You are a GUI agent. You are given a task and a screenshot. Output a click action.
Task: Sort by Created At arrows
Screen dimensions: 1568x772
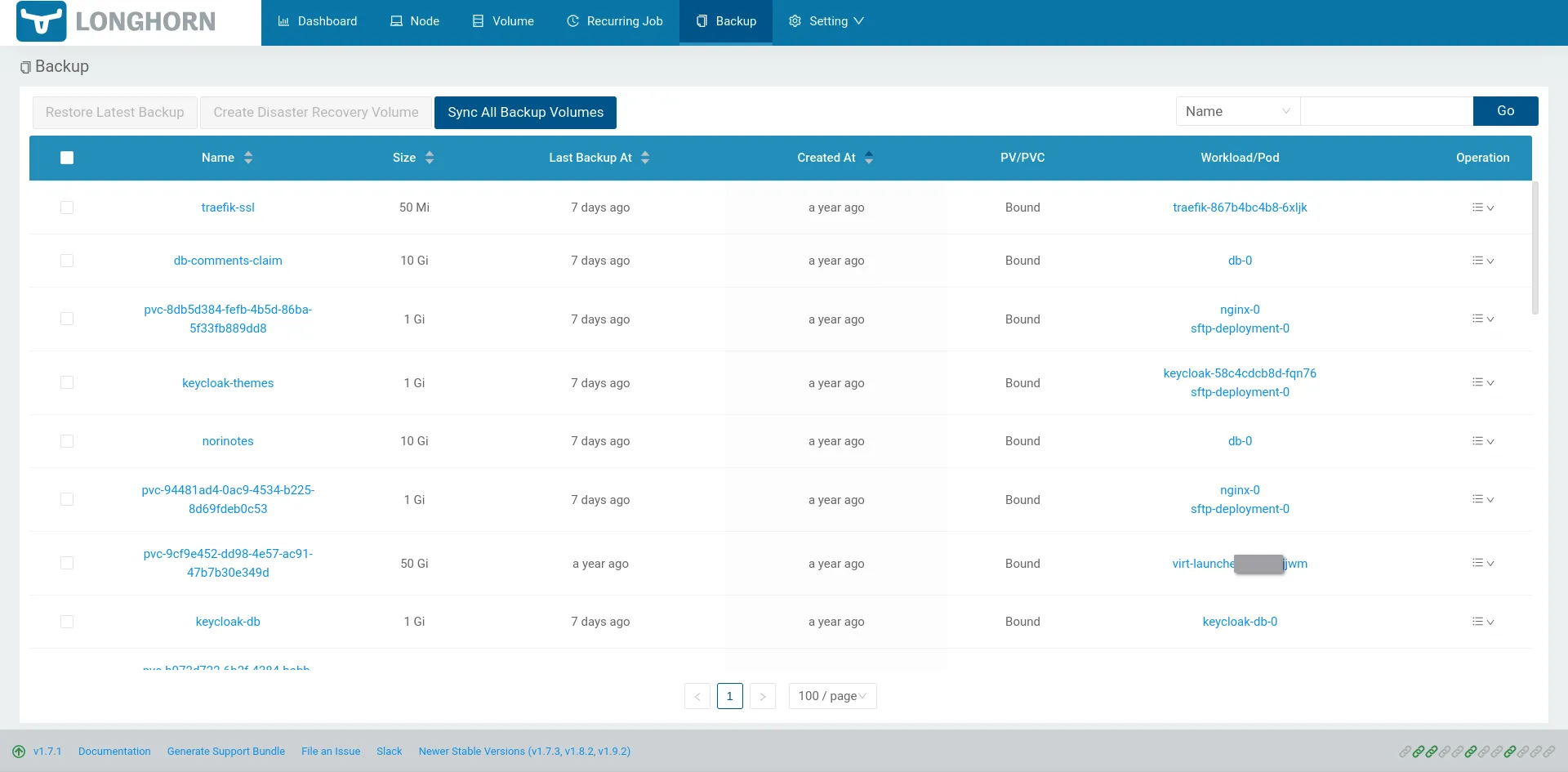point(869,158)
